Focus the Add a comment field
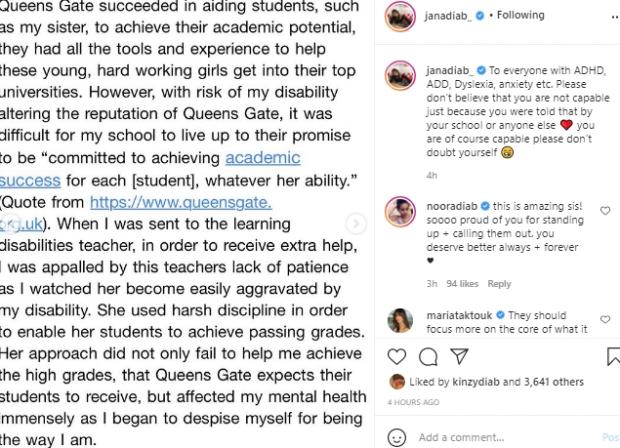Image resolution: width=620 pixels, height=448 pixels. 508,437
